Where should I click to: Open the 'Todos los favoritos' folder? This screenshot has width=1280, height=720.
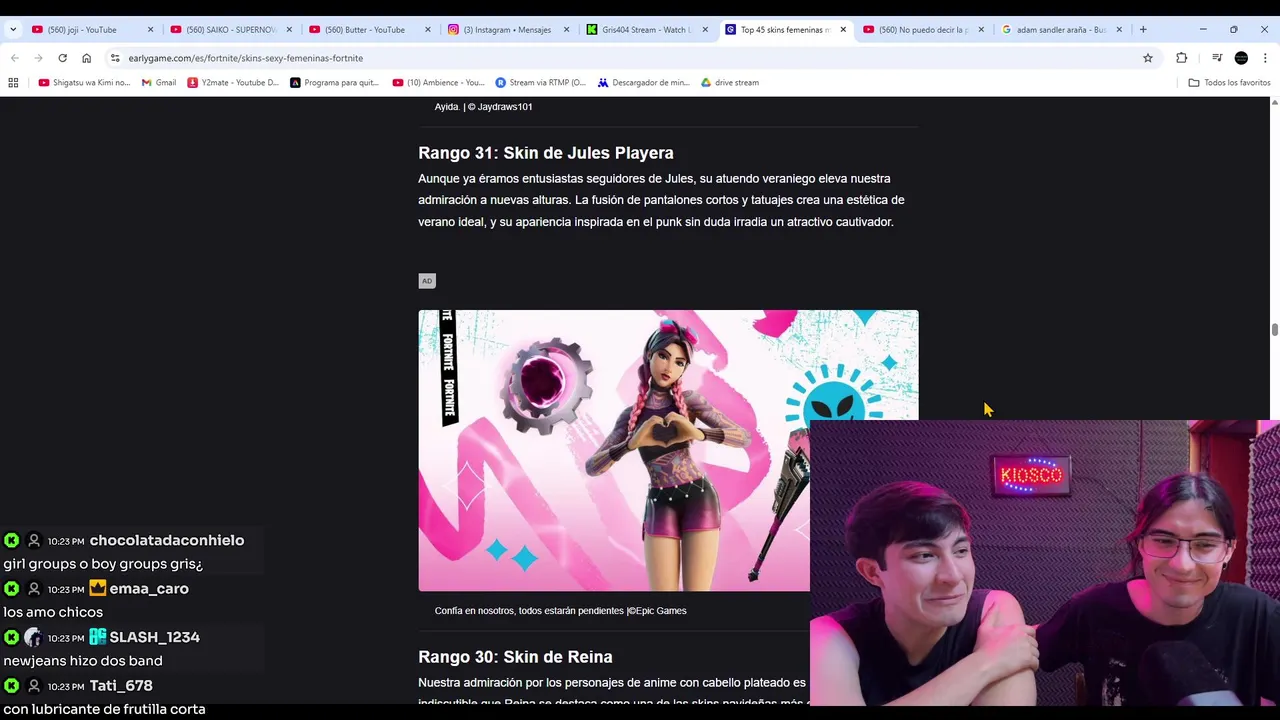[1229, 83]
